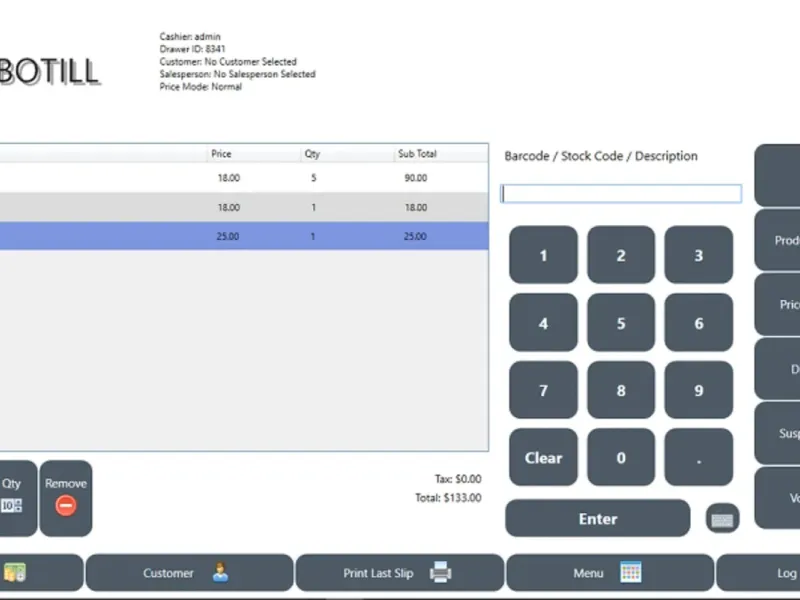Click the Remove item button

pyautogui.click(x=66, y=498)
